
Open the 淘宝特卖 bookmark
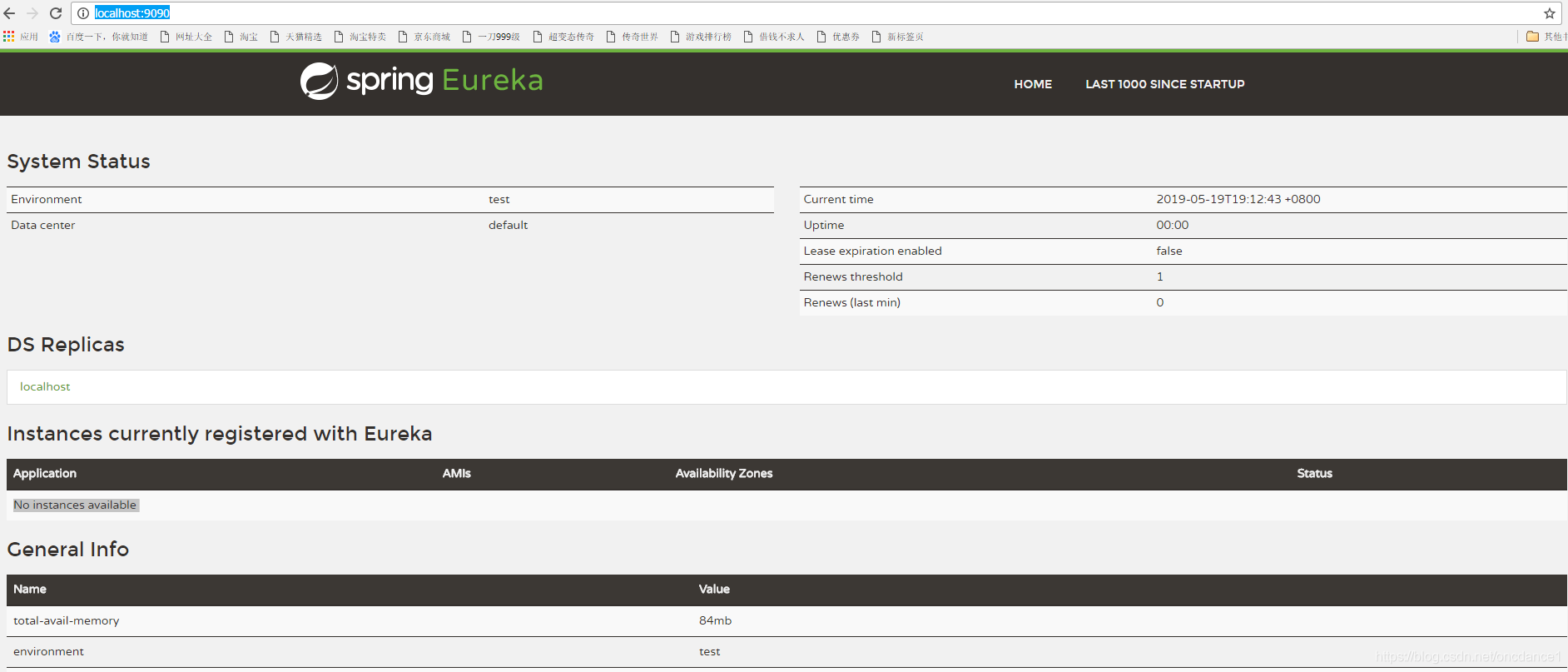pyautogui.click(x=360, y=37)
